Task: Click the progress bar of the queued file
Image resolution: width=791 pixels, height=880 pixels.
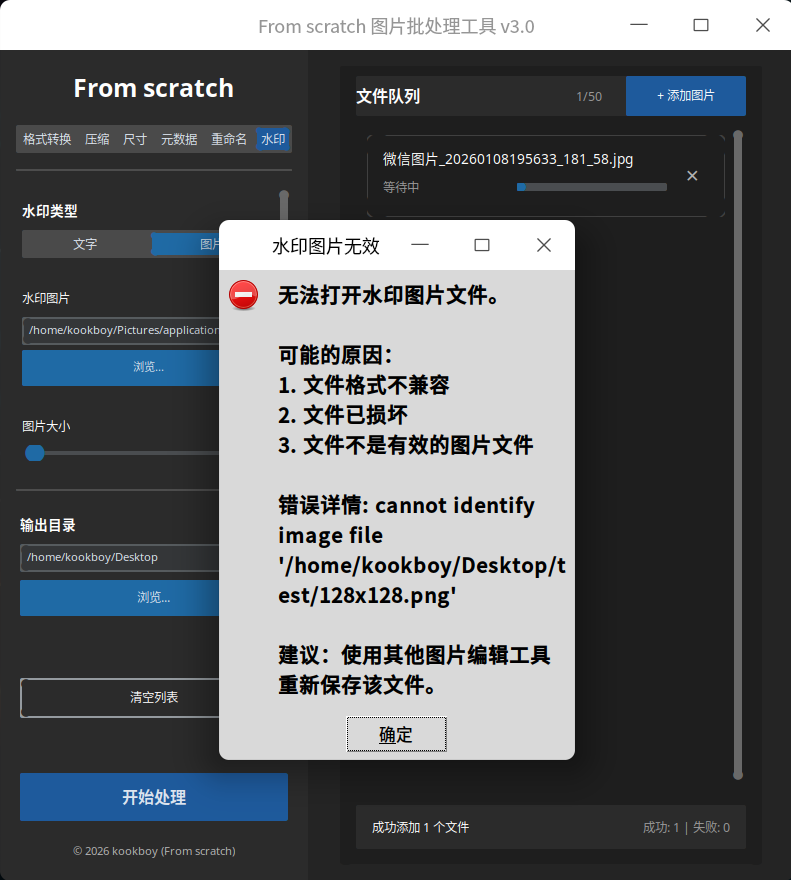Action: point(592,187)
